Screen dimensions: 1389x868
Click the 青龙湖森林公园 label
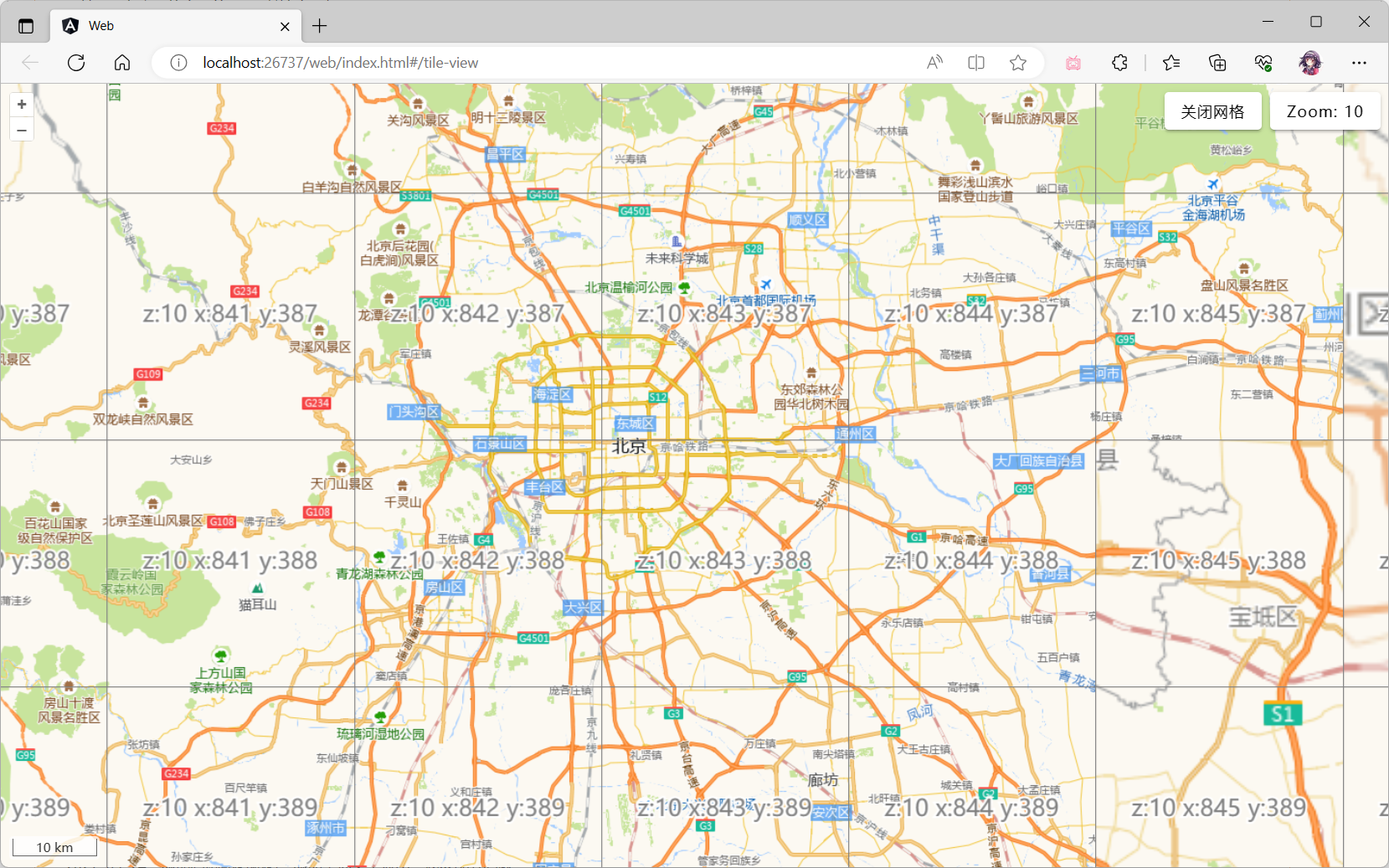[379, 574]
